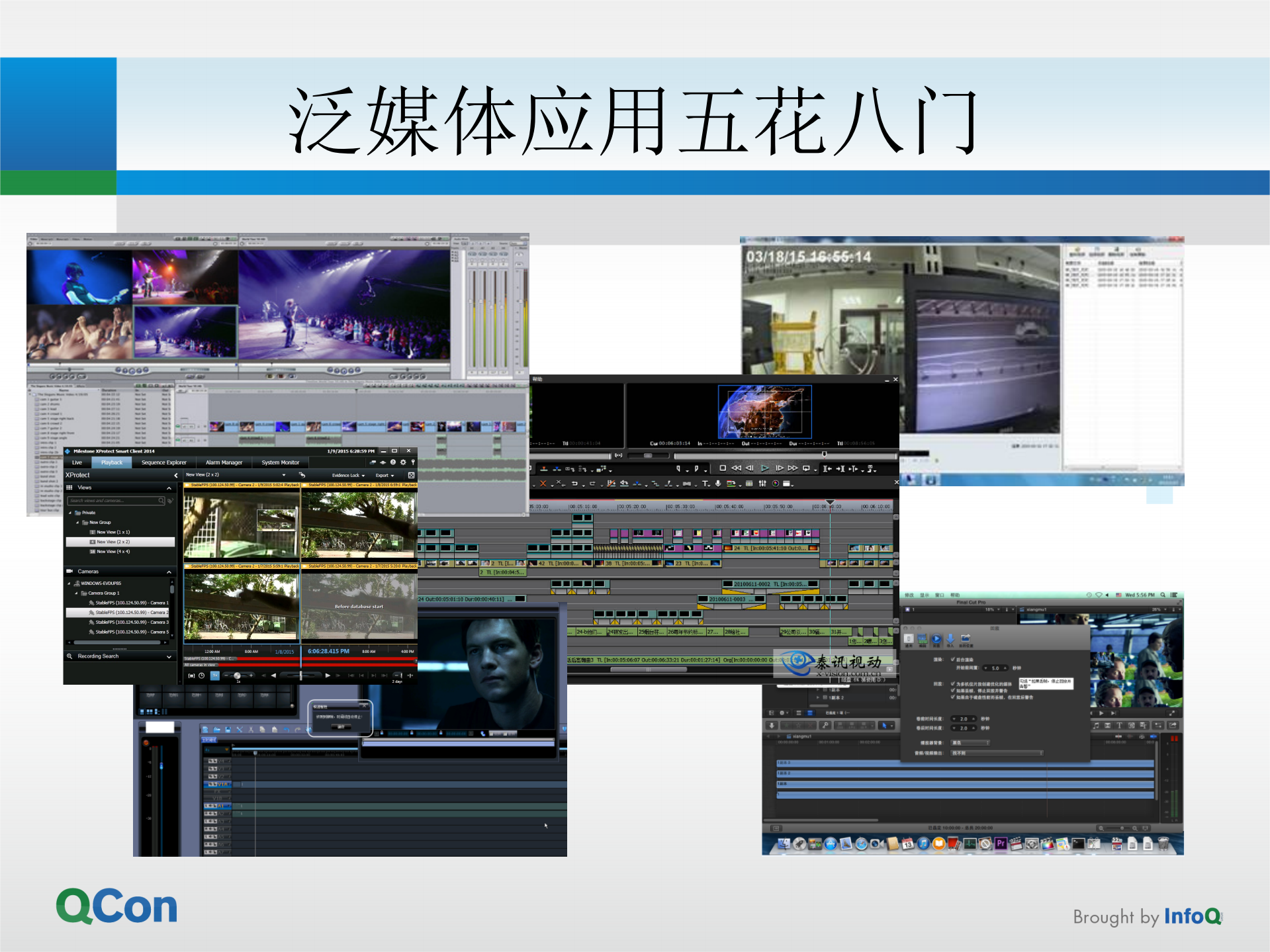1270x952 pixels.
Task: Select the Text tool in the editing toolbar
Action: pos(704,484)
